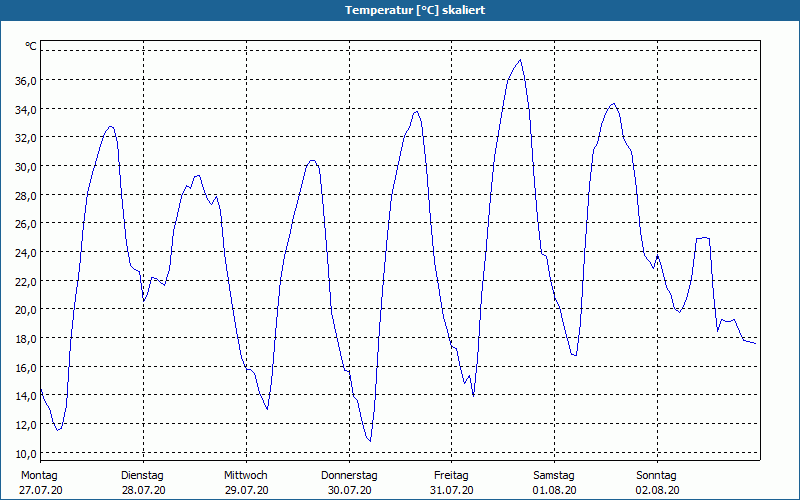Click the Mittwoch day label
800x500 pixels.
point(246,476)
